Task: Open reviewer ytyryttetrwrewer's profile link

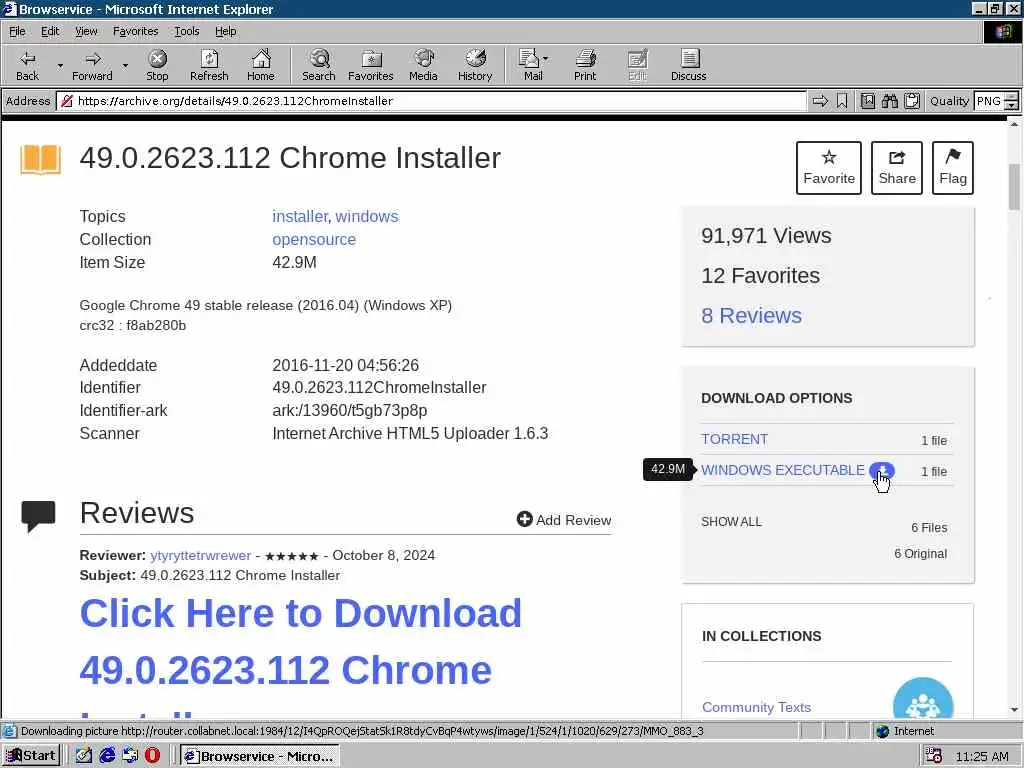Action: click(200, 555)
